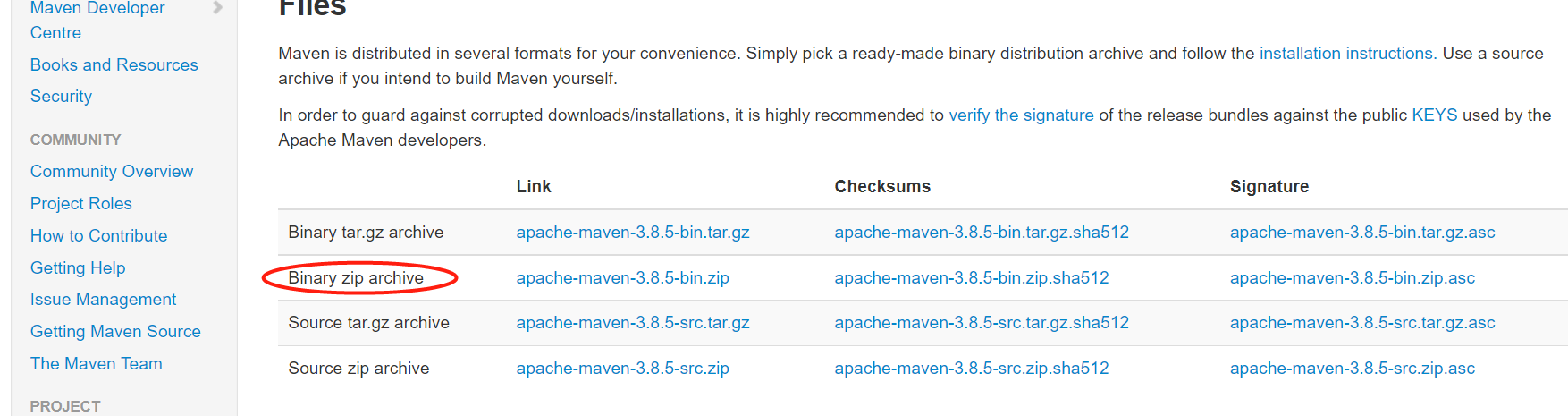This screenshot has width=1568, height=416.
Task: Download apache-maven-3.8.5-src.tar.gz source archive
Action: 632,322
